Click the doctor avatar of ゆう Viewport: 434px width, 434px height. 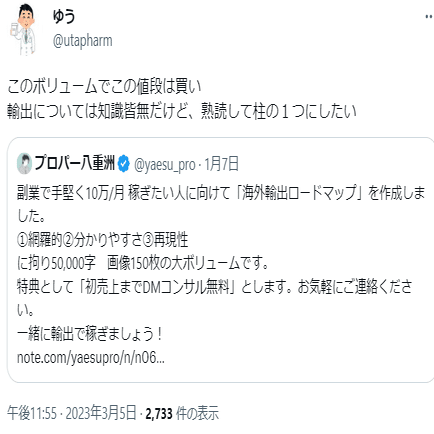coord(23,29)
